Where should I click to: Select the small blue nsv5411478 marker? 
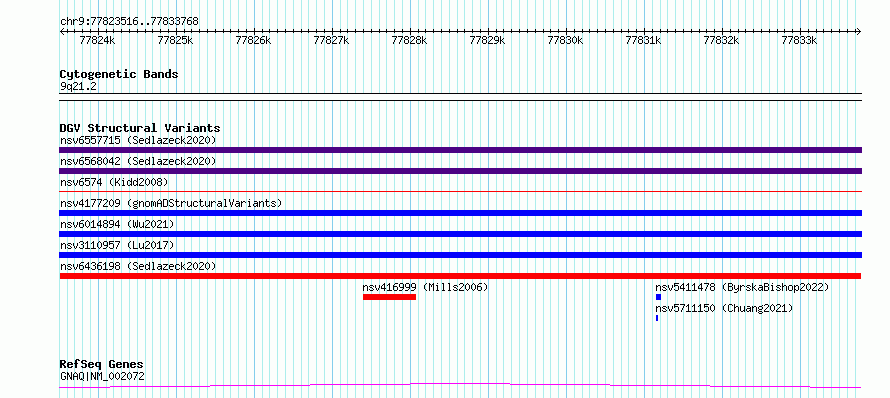[658, 297]
